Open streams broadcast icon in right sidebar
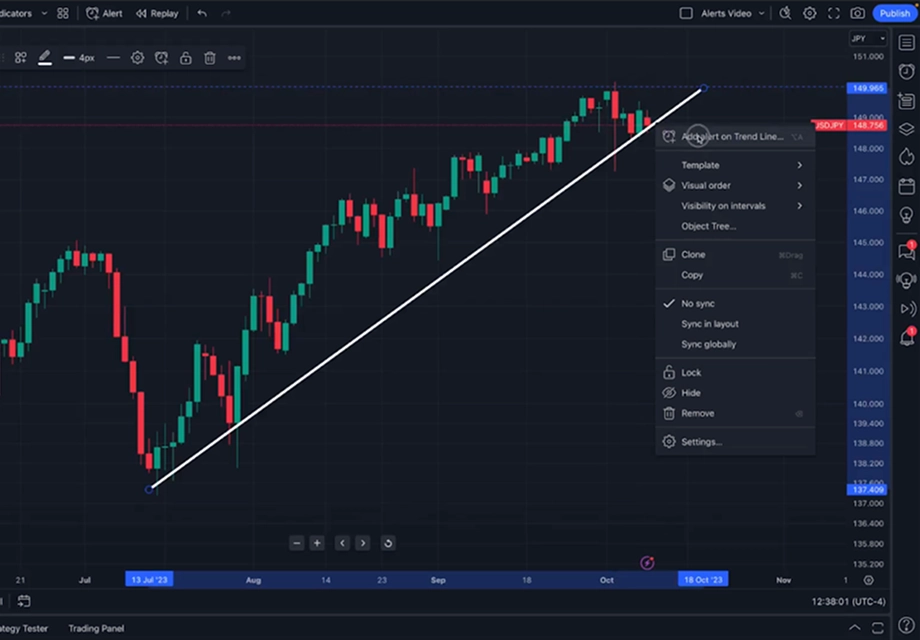The width and height of the screenshot is (920, 640). [x=907, y=309]
